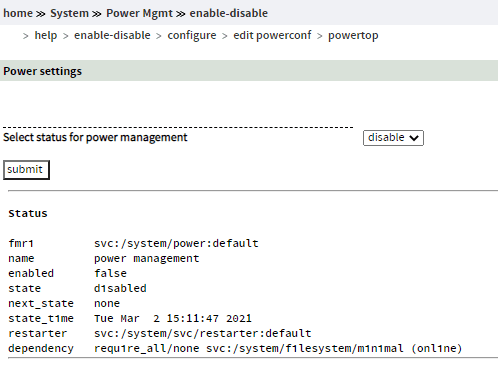This screenshot has height=379, width=498.
Task: Open System breadcrumb link
Action: (69, 13)
